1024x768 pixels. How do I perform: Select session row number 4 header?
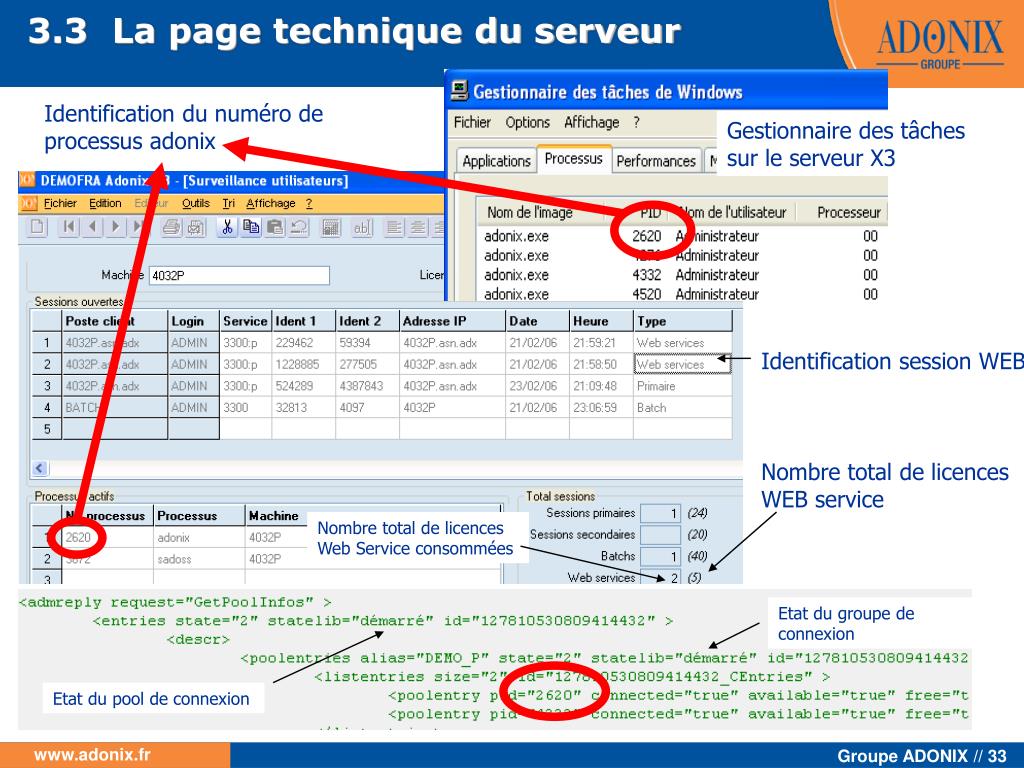pos(46,408)
